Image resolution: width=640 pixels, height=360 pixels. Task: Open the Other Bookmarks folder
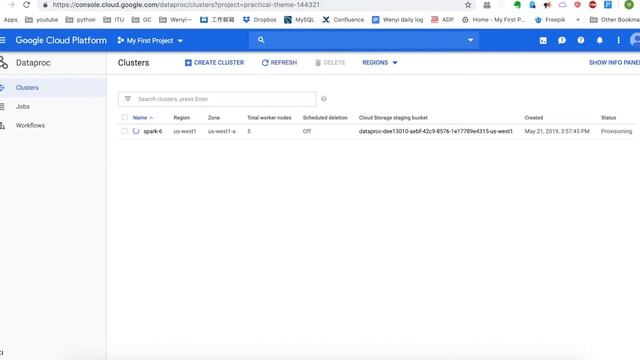(615, 20)
